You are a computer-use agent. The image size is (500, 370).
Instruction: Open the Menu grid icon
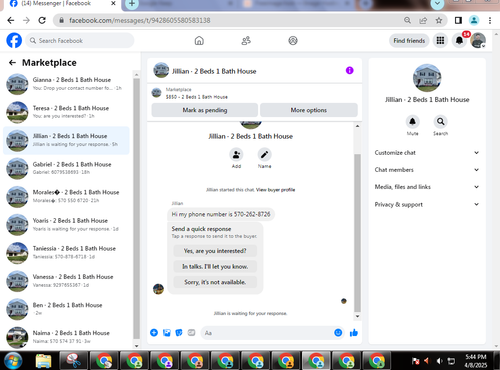440,41
